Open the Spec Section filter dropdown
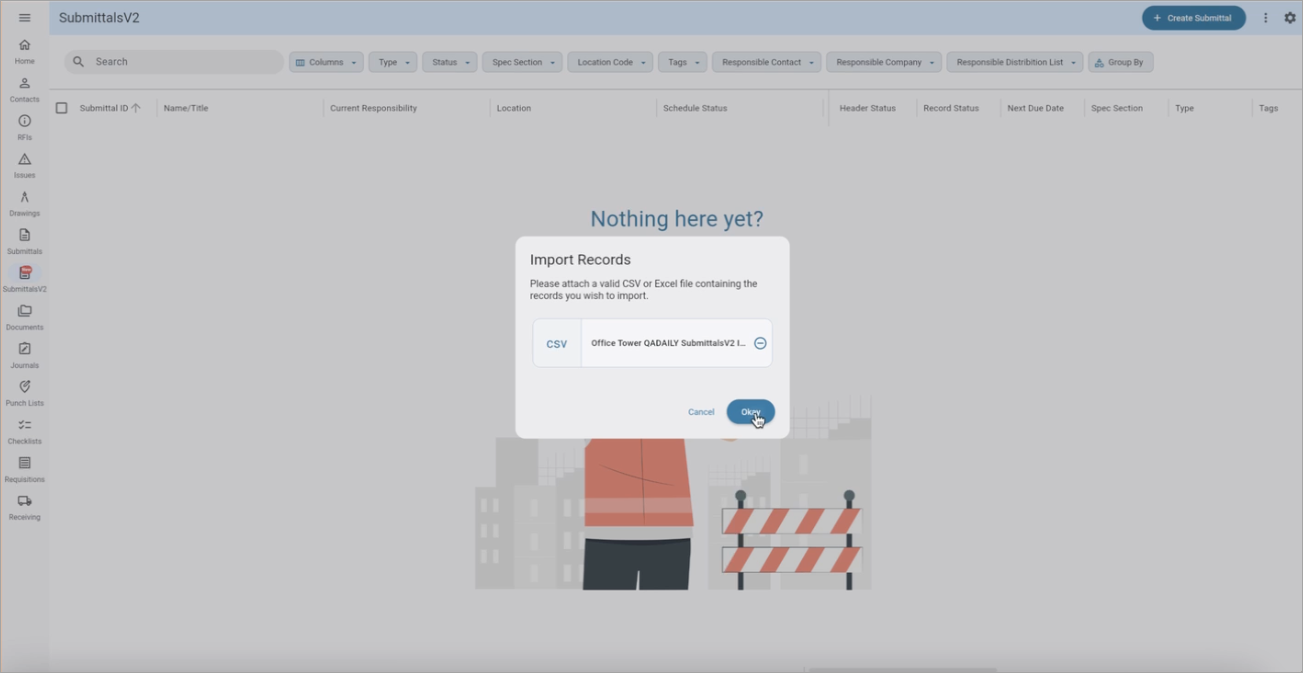1303x673 pixels. (523, 62)
